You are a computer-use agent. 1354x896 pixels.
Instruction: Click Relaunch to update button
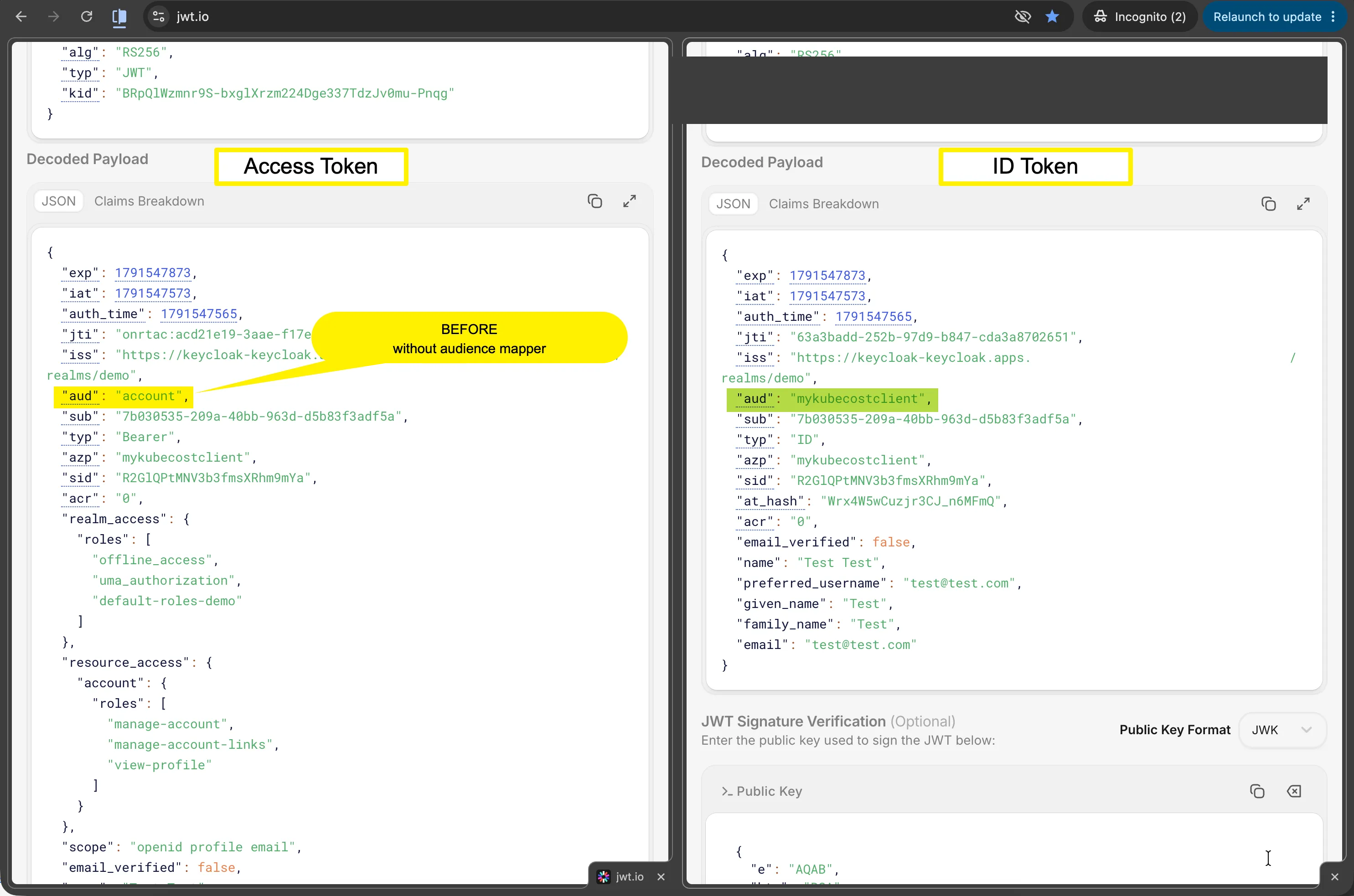tap(1267, 16)
